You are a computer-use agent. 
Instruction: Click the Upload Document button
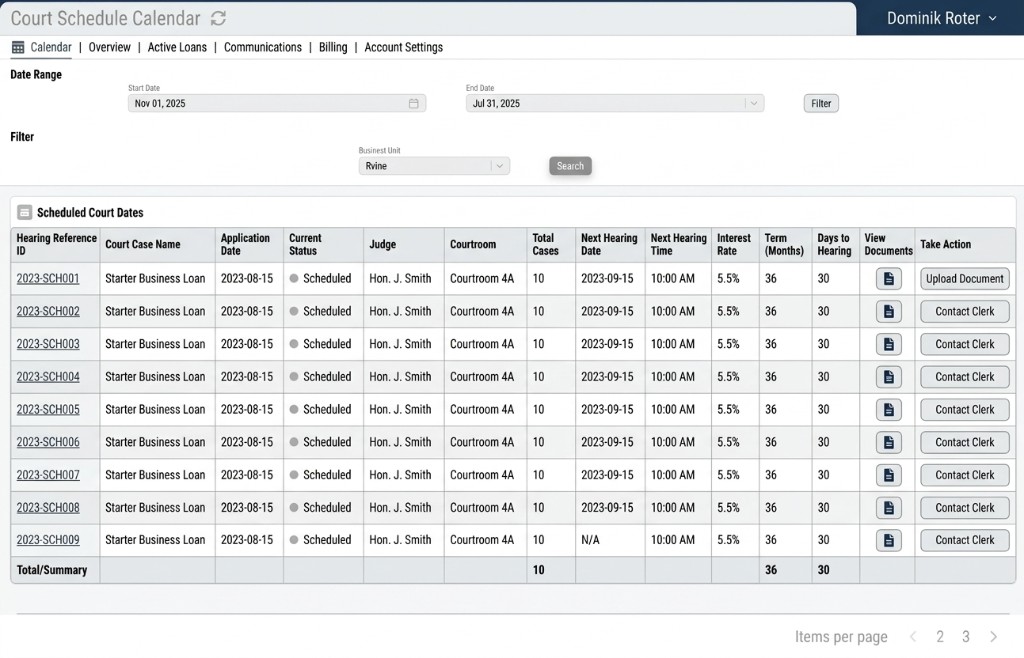pyautogui.click(x=965, y=279)
